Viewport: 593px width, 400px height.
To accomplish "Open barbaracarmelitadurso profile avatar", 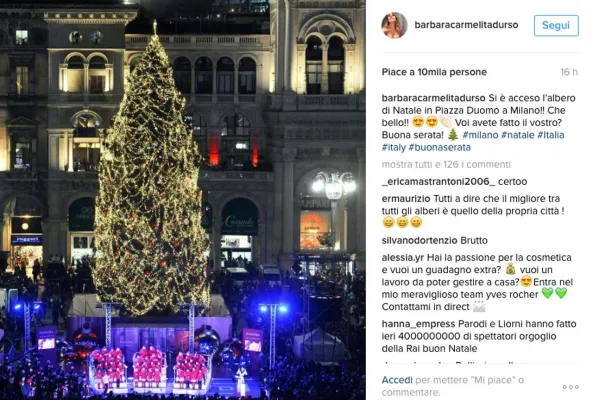I will [x=394, y=25].
